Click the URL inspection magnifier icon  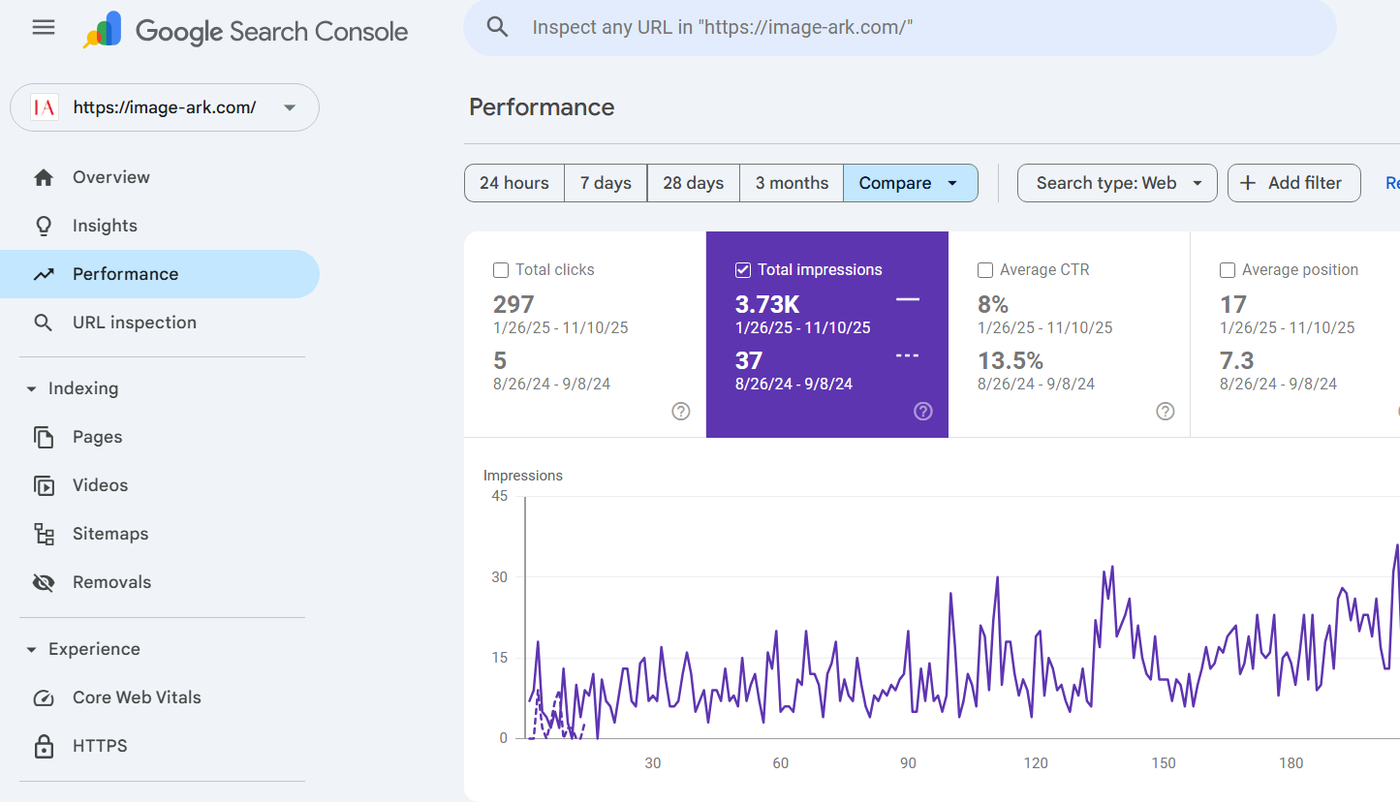(x=43, y=323)
